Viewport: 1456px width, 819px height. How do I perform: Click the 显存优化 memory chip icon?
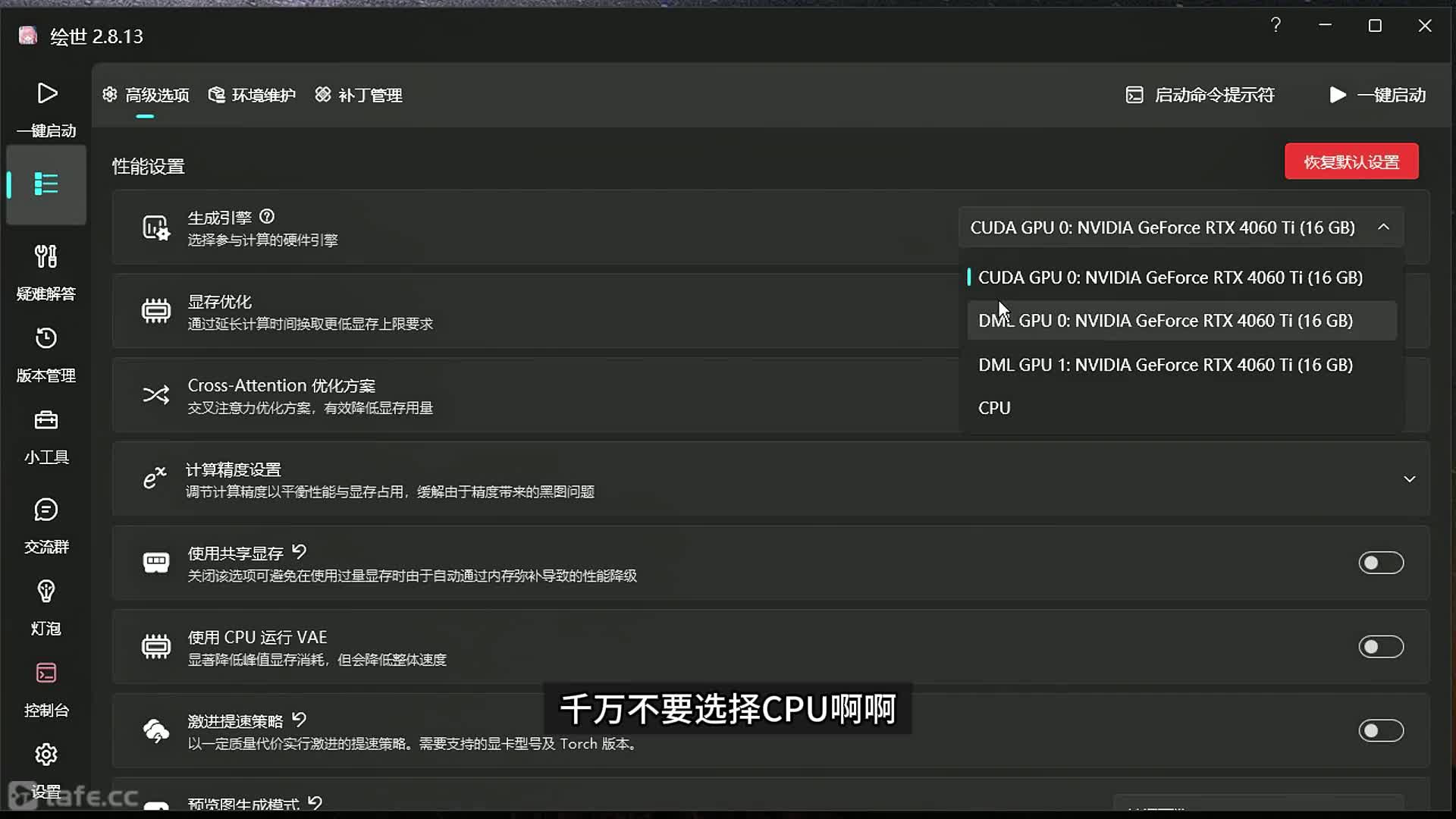click(x=156, y=311)
